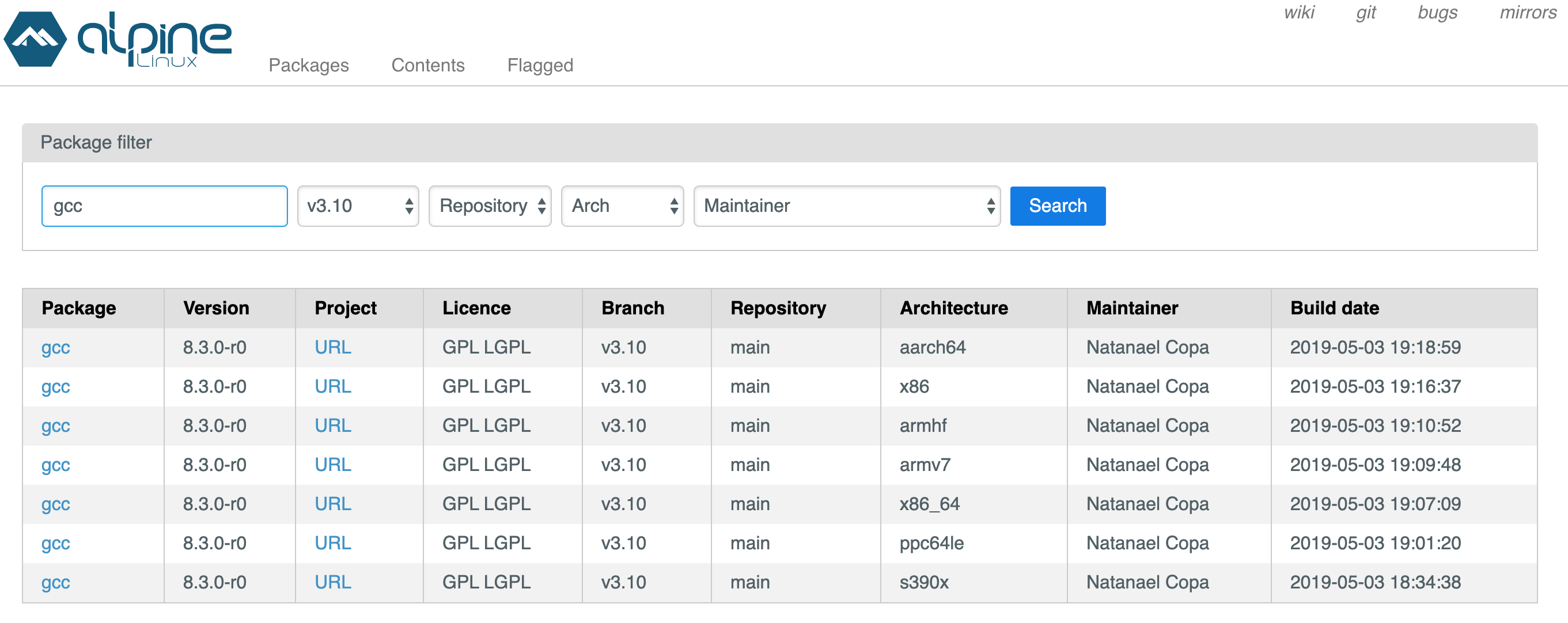Open gcc package for armv7
Image resolution: width=1568 pixels, height=623 pixels.
pos(55,465)
